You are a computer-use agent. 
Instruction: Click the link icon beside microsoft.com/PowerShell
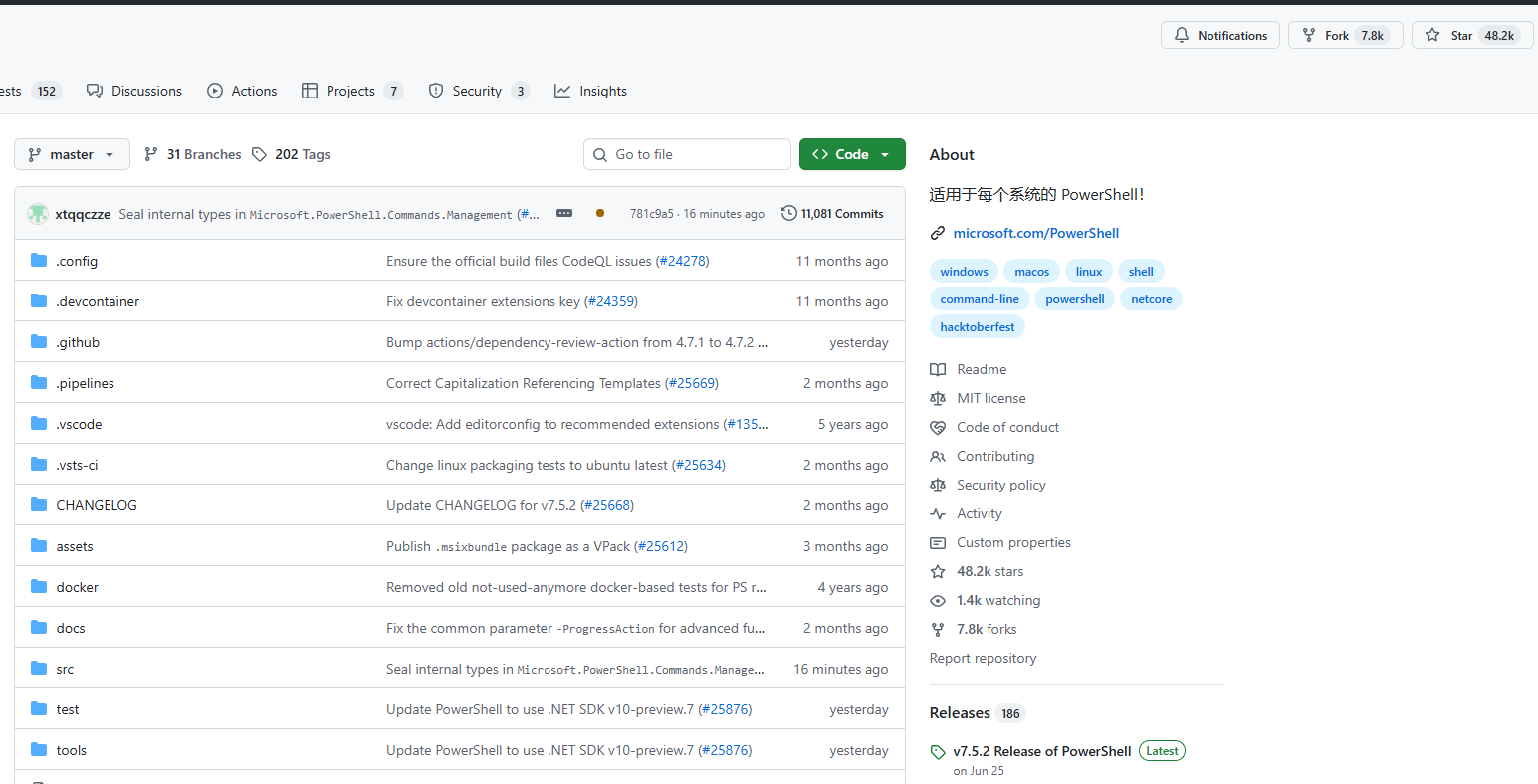937,233
